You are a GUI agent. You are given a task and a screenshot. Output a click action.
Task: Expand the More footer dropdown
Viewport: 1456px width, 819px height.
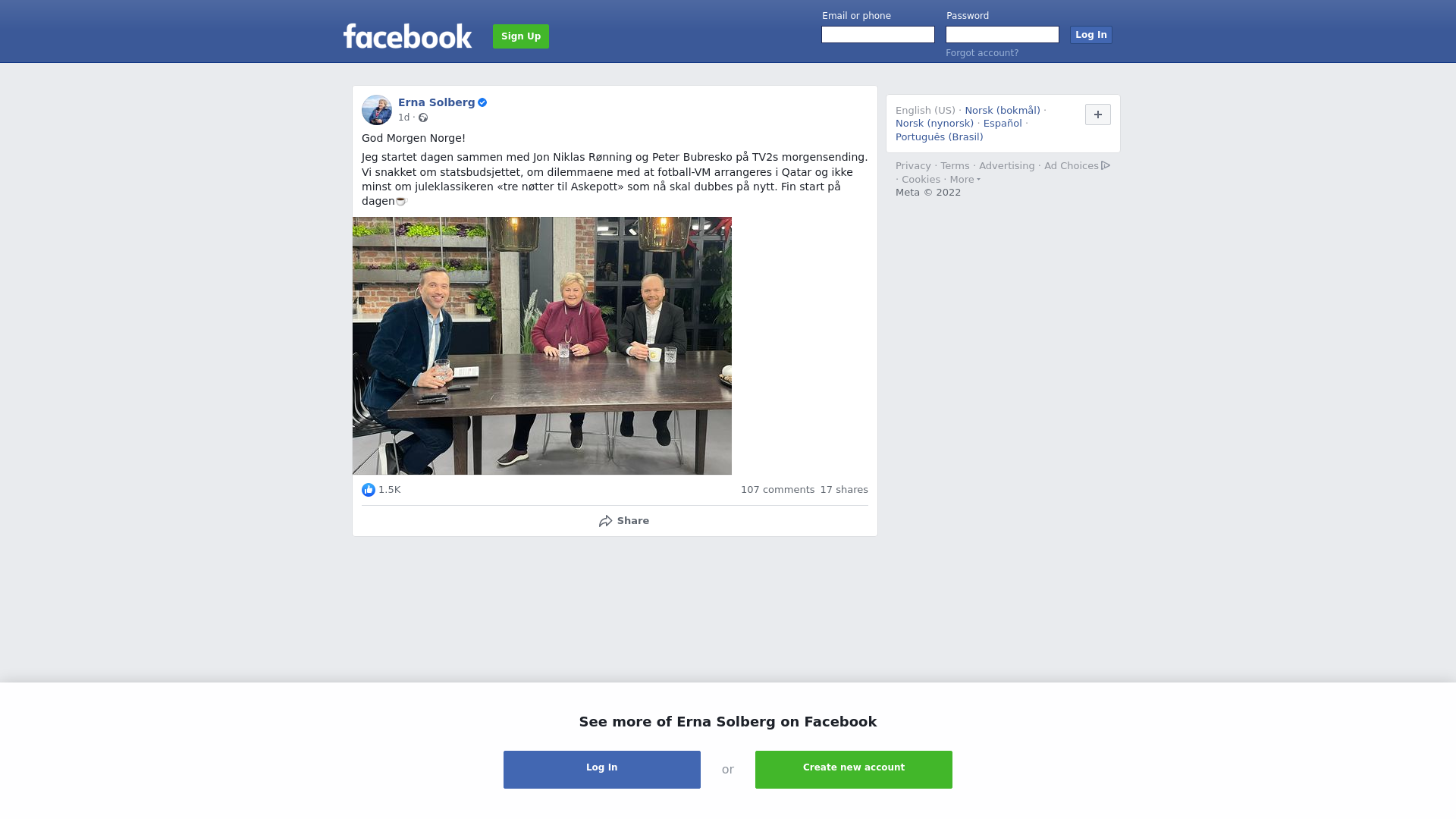coord(965,180)
